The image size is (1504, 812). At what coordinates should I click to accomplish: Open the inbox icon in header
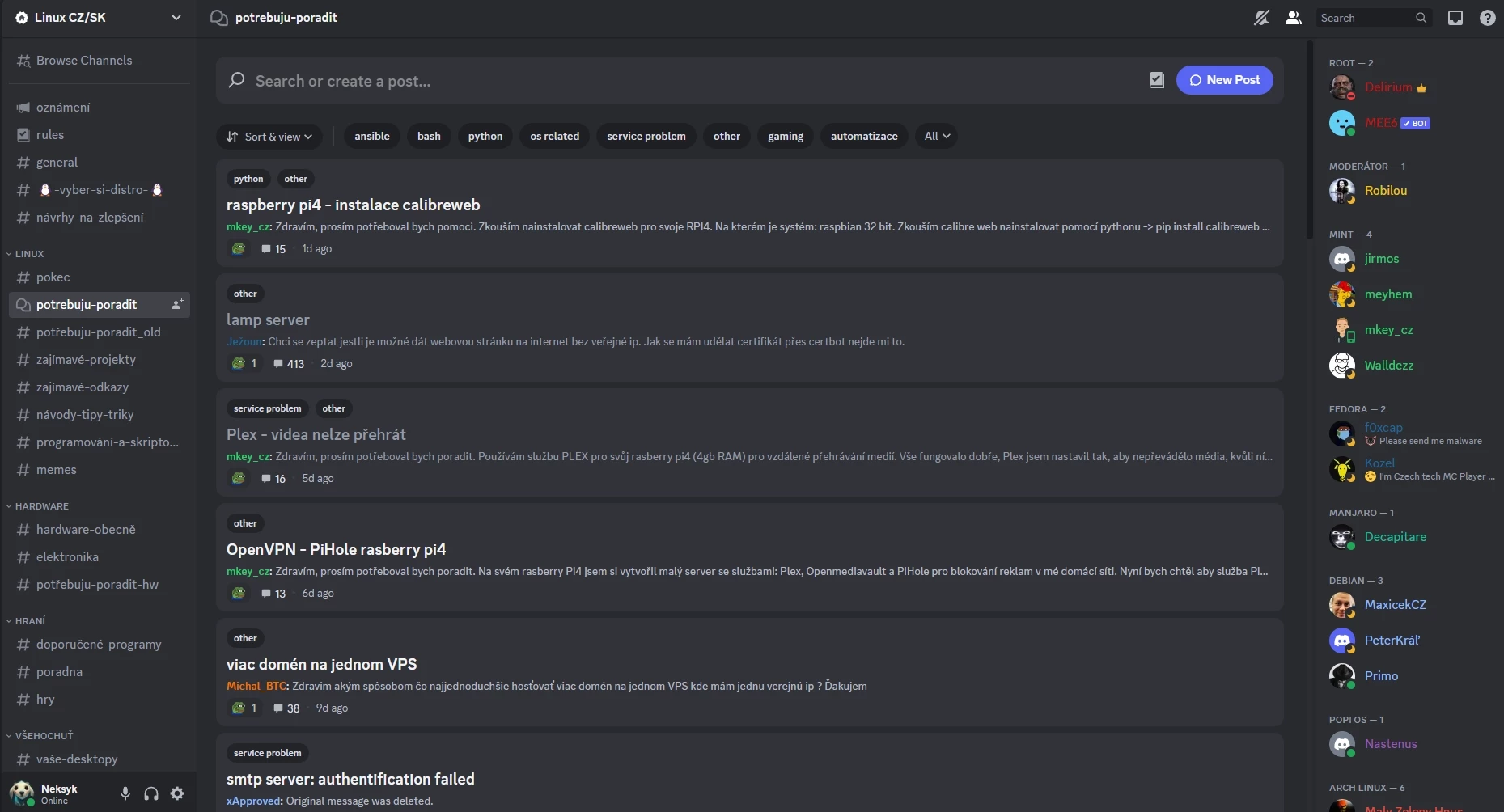point(1455,18)
